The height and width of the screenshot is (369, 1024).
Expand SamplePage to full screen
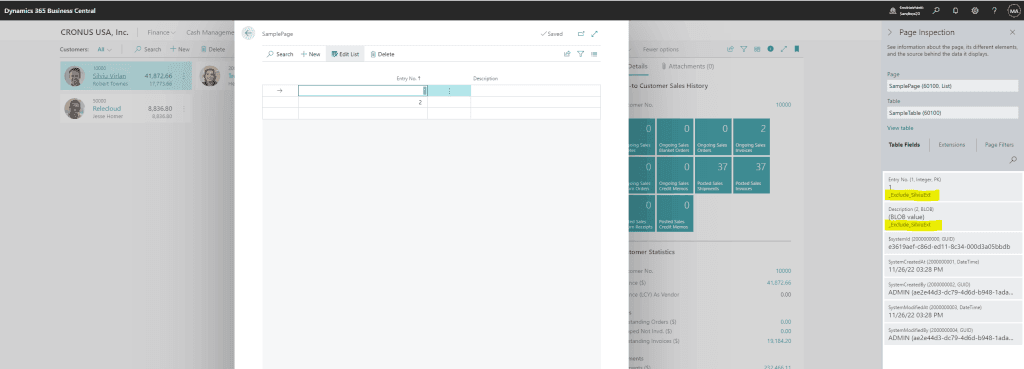coord(594,34)
